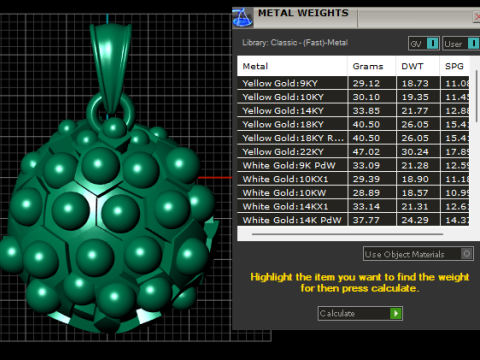Click the Metal Weights scale icon
The height and width of the screenshot is (360, 480).
click(x=242, y=18)
